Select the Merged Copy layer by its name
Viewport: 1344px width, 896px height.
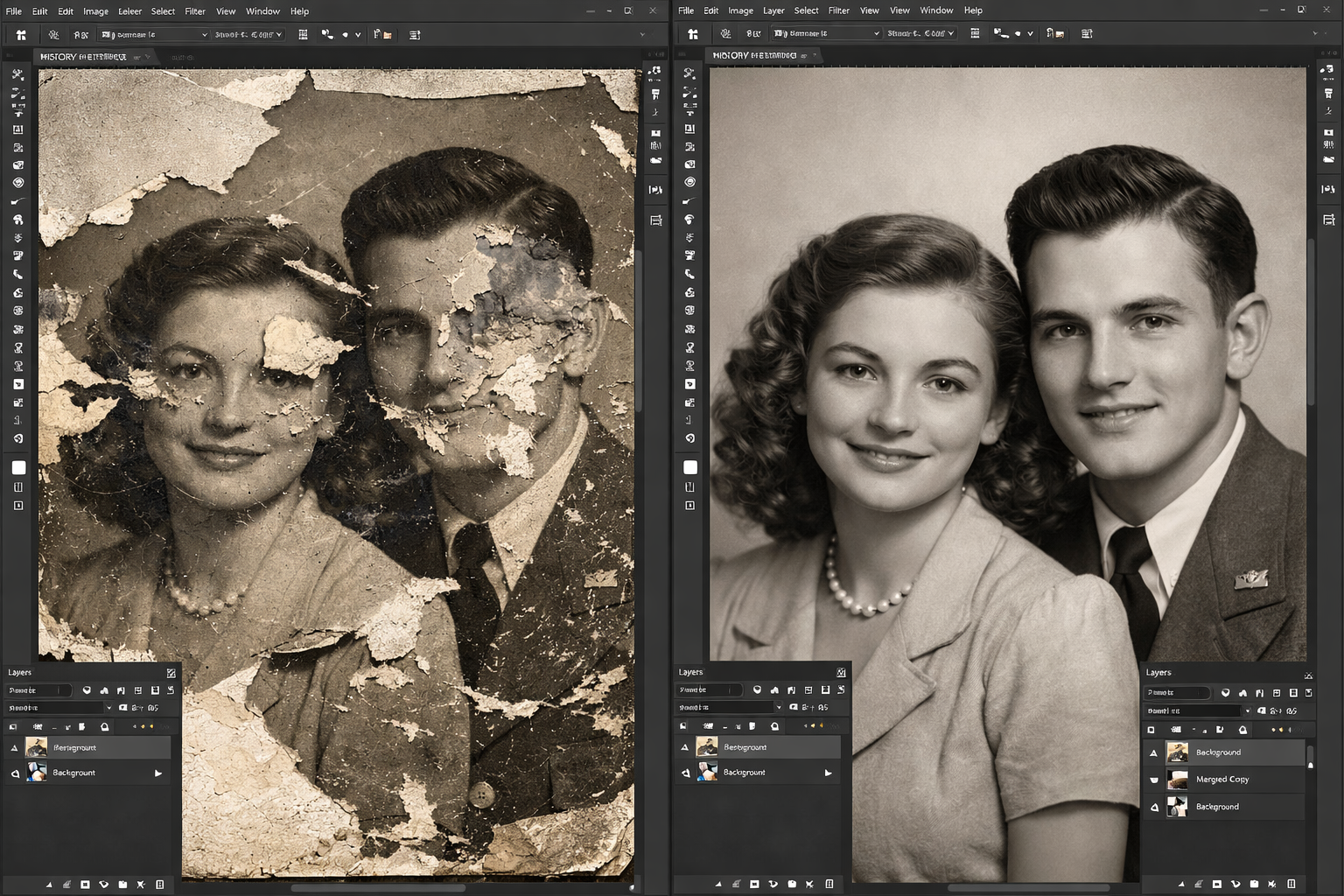click(1221, 780)
